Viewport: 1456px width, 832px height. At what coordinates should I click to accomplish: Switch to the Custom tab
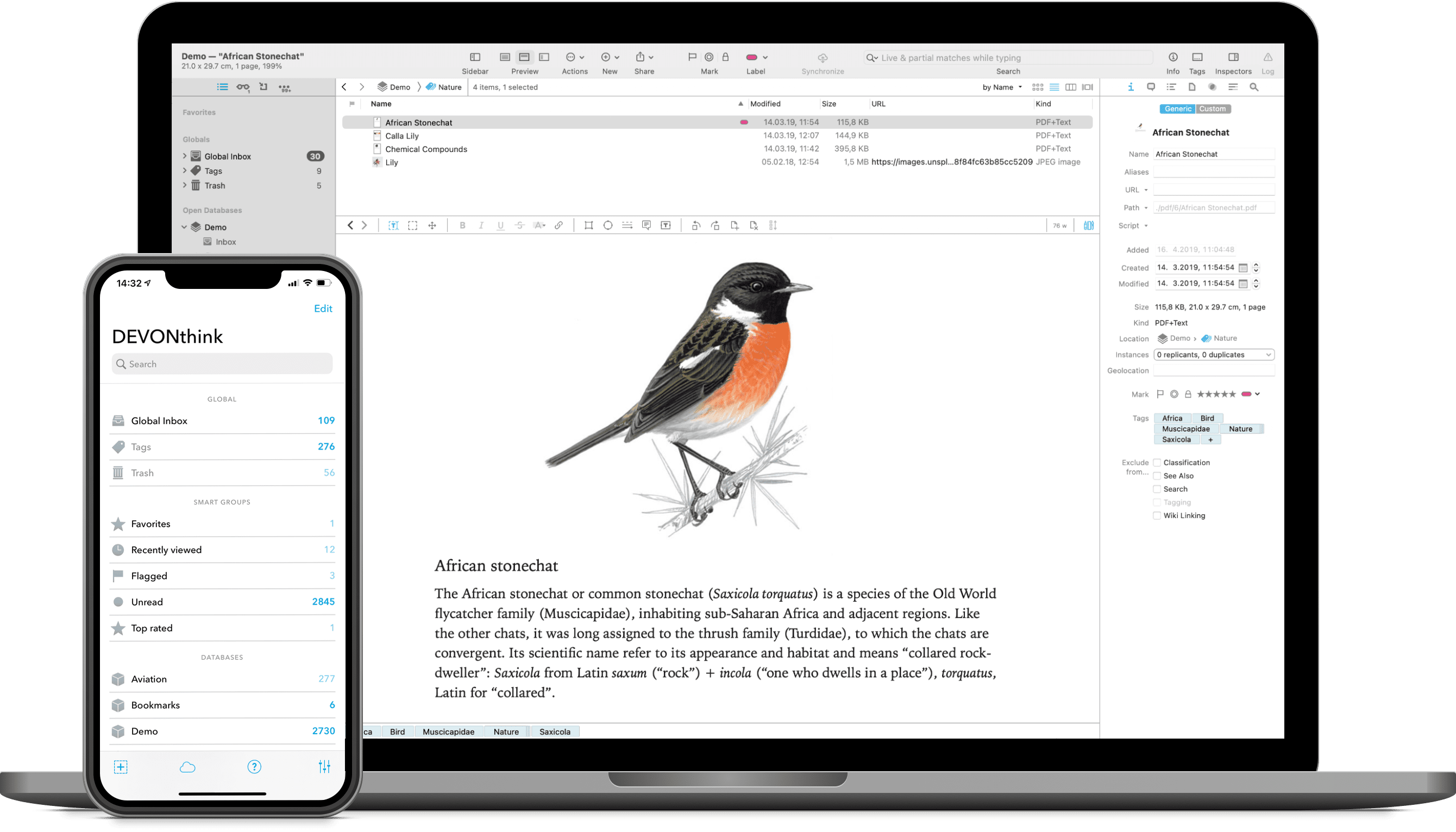click(1212, 109)
